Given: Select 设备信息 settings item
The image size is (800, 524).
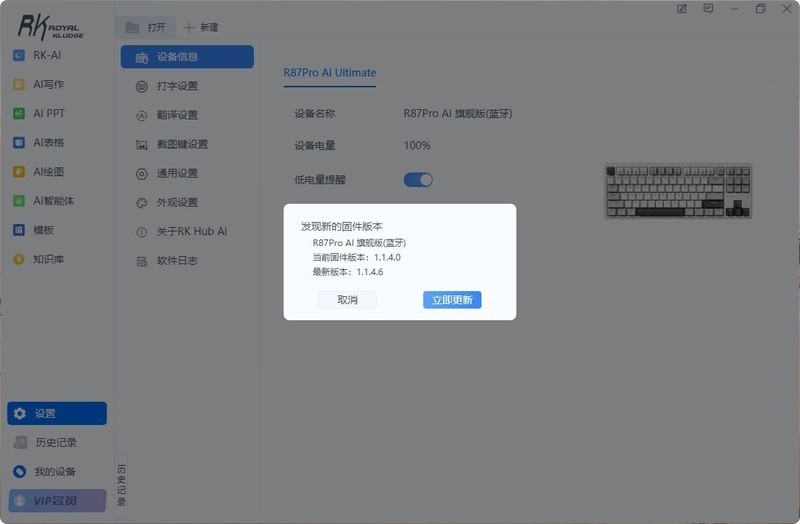Looking at the screenshot, I should 187,57.
